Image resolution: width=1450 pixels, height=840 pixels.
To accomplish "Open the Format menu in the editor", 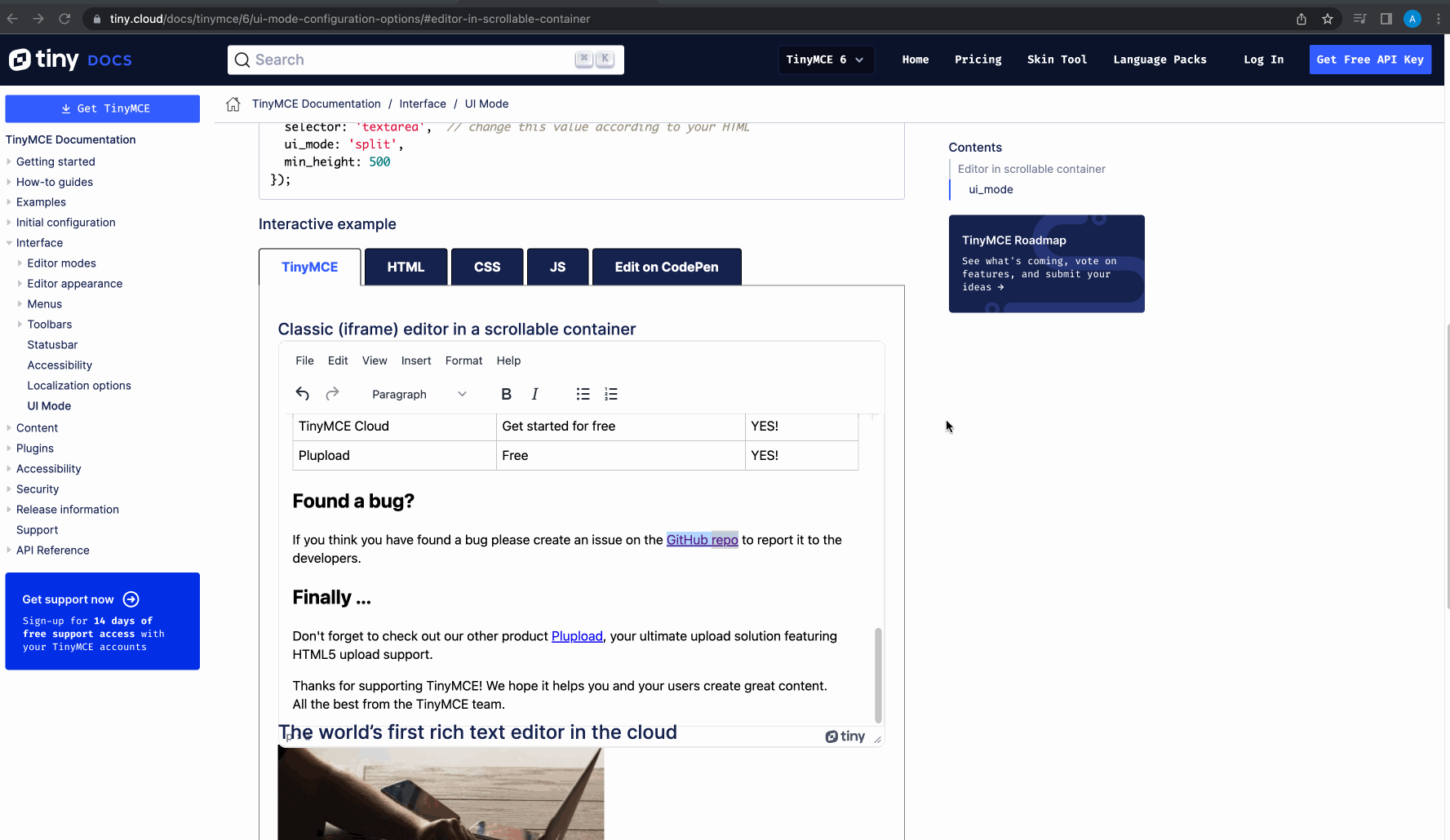I will point(463,360).
